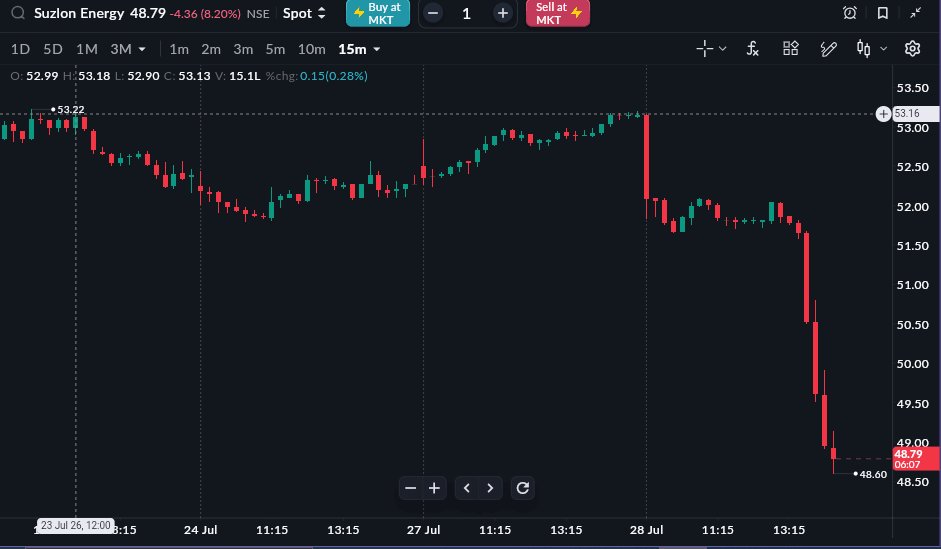Pan chart right with arrow

(490, 488)
